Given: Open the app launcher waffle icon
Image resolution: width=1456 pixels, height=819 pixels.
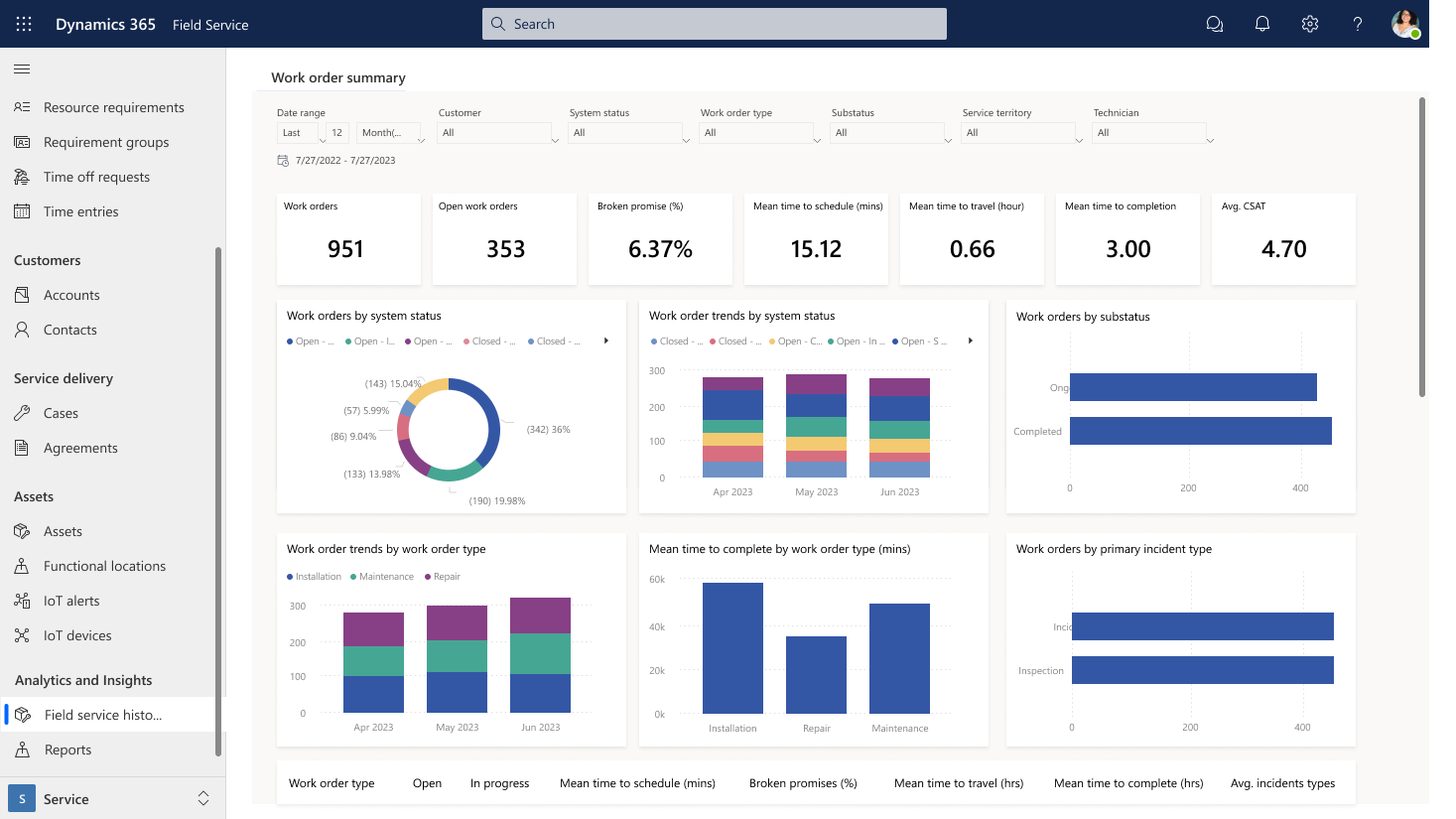Looking at the screenshot, I should pos(24,24).
